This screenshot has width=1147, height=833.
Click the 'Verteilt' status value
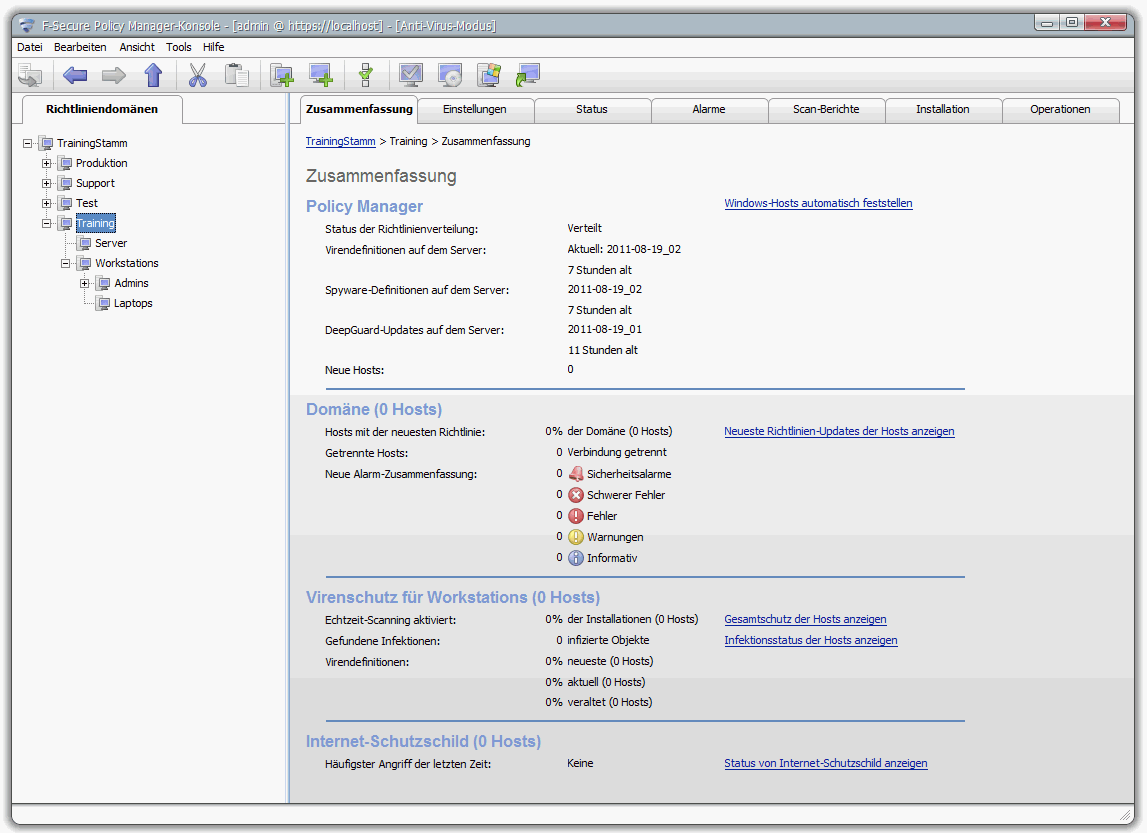click(584, 228)
